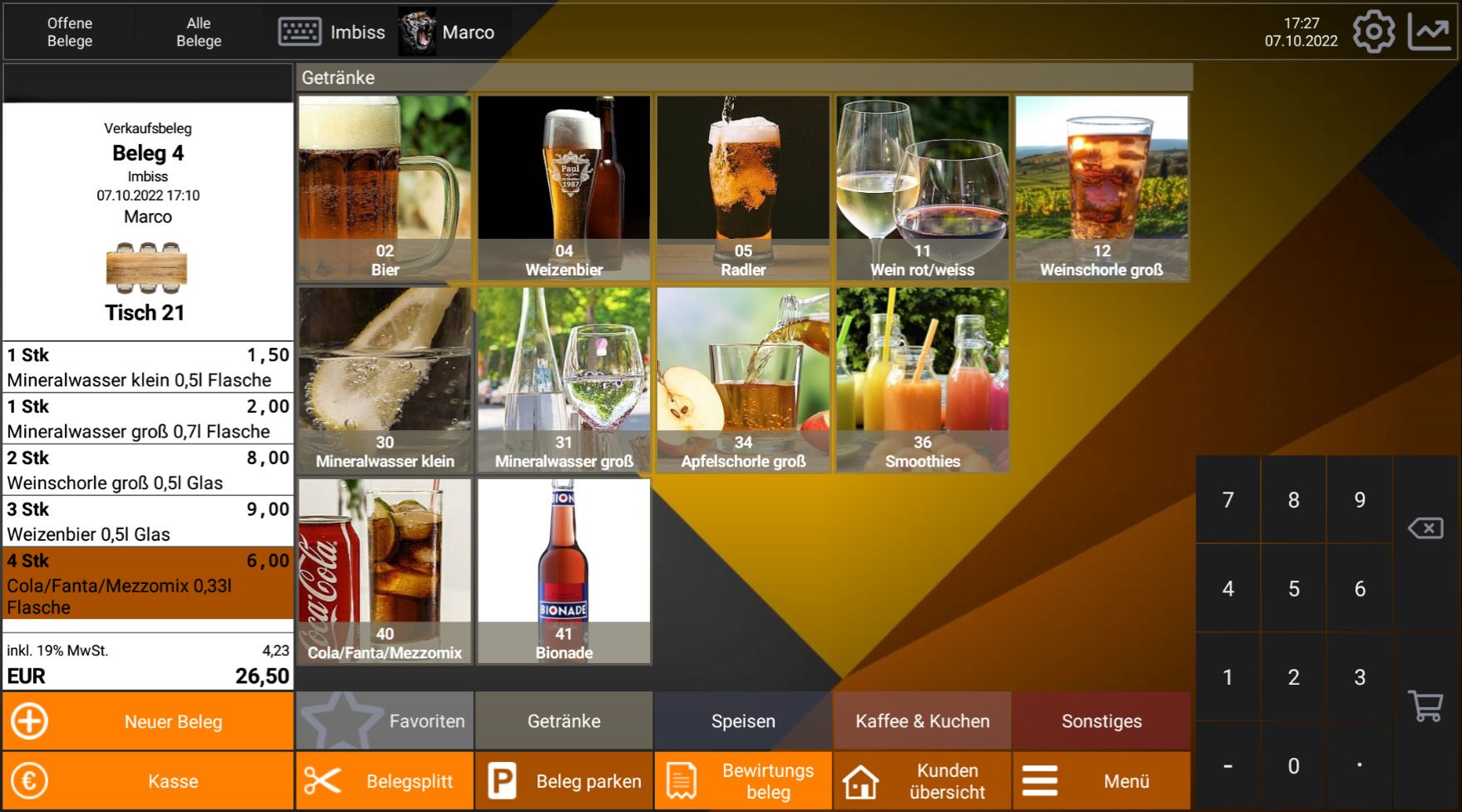This screenshot has width=1462, height=812.
Task: Select the 36 Smoothies tile
Action: (923, 380)
